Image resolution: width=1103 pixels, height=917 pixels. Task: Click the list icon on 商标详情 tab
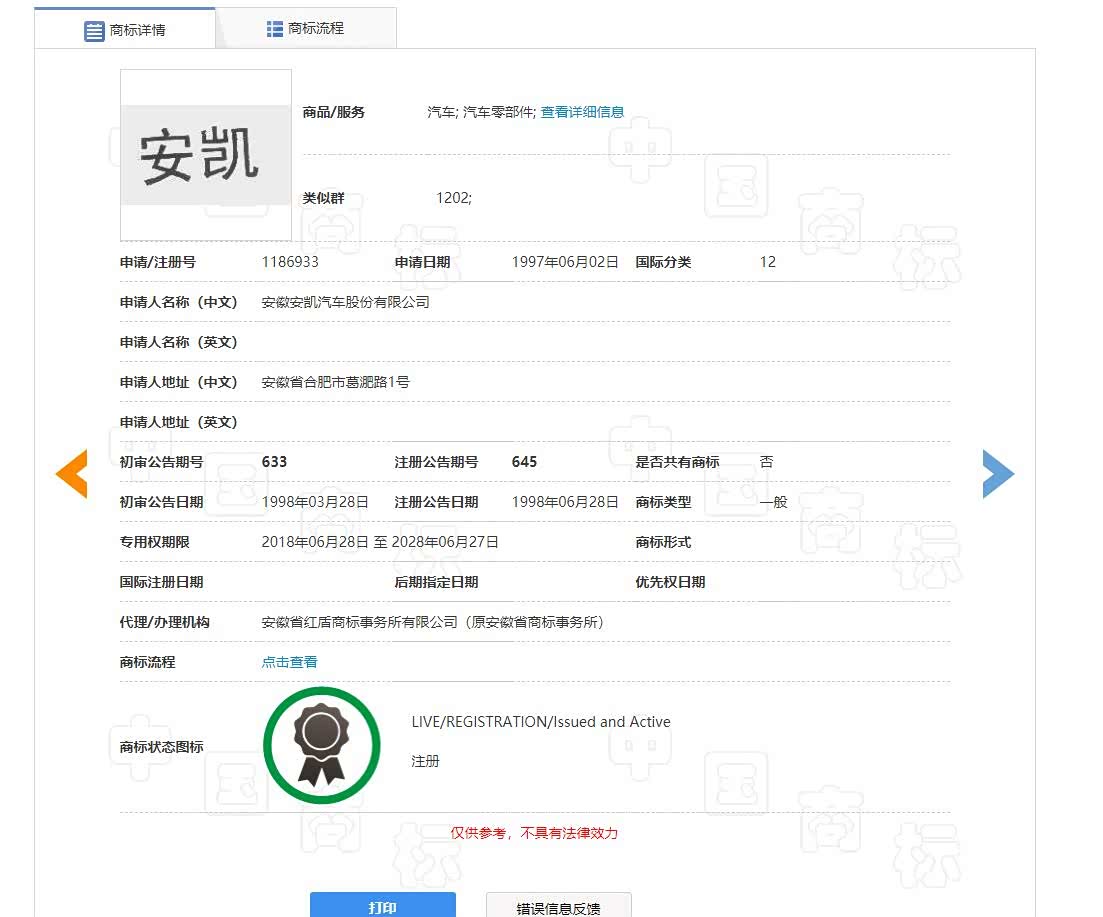click(94, 31)
